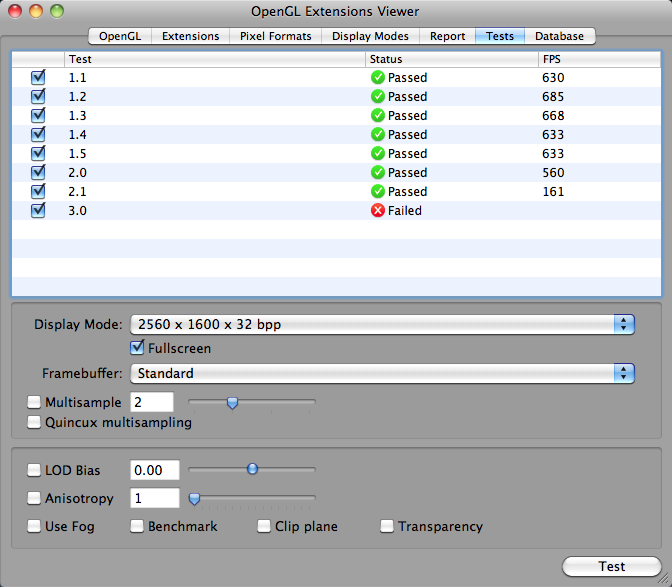Open the Pixel Formats tab
Image resolution: width=672 pixels, height=587 pixels.
[x=275, y=36]
